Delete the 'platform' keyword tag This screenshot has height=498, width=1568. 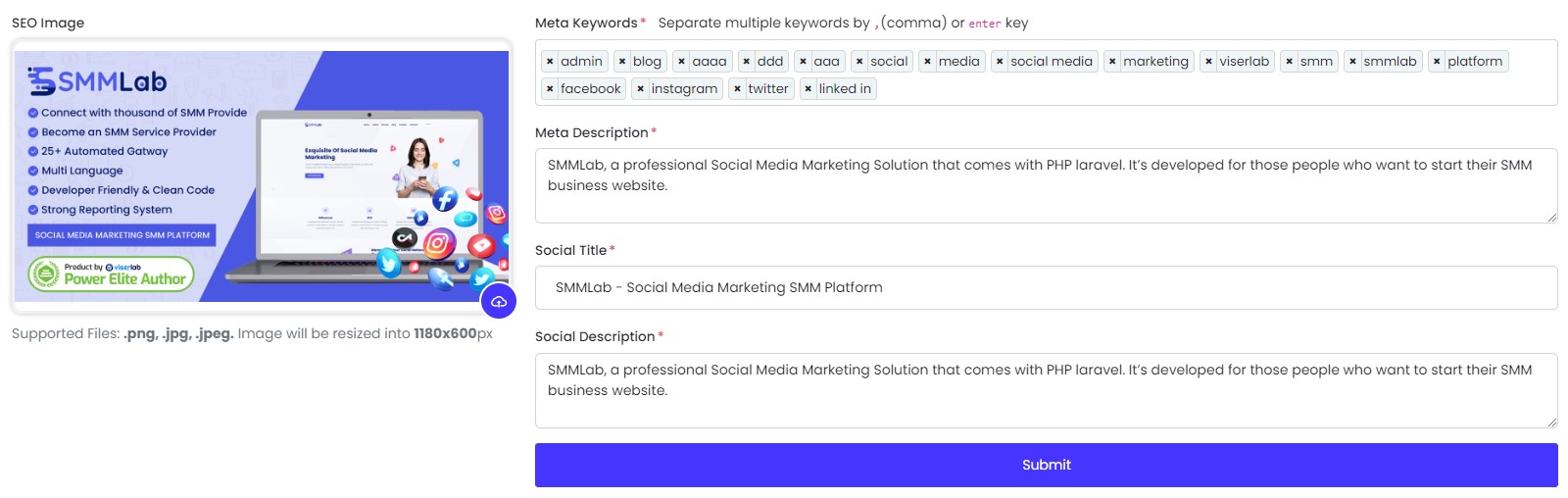(x=1437, y=62)
